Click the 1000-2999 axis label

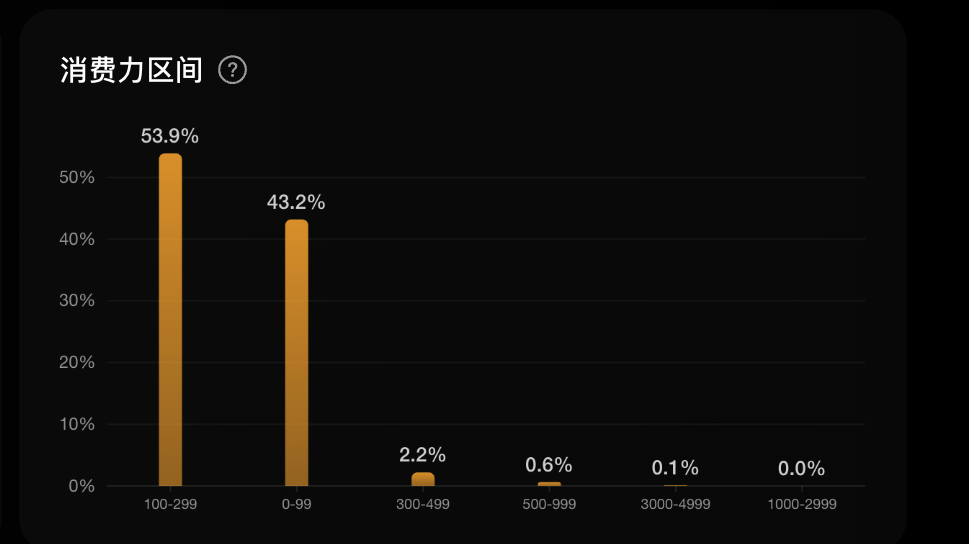click(801, 504)
